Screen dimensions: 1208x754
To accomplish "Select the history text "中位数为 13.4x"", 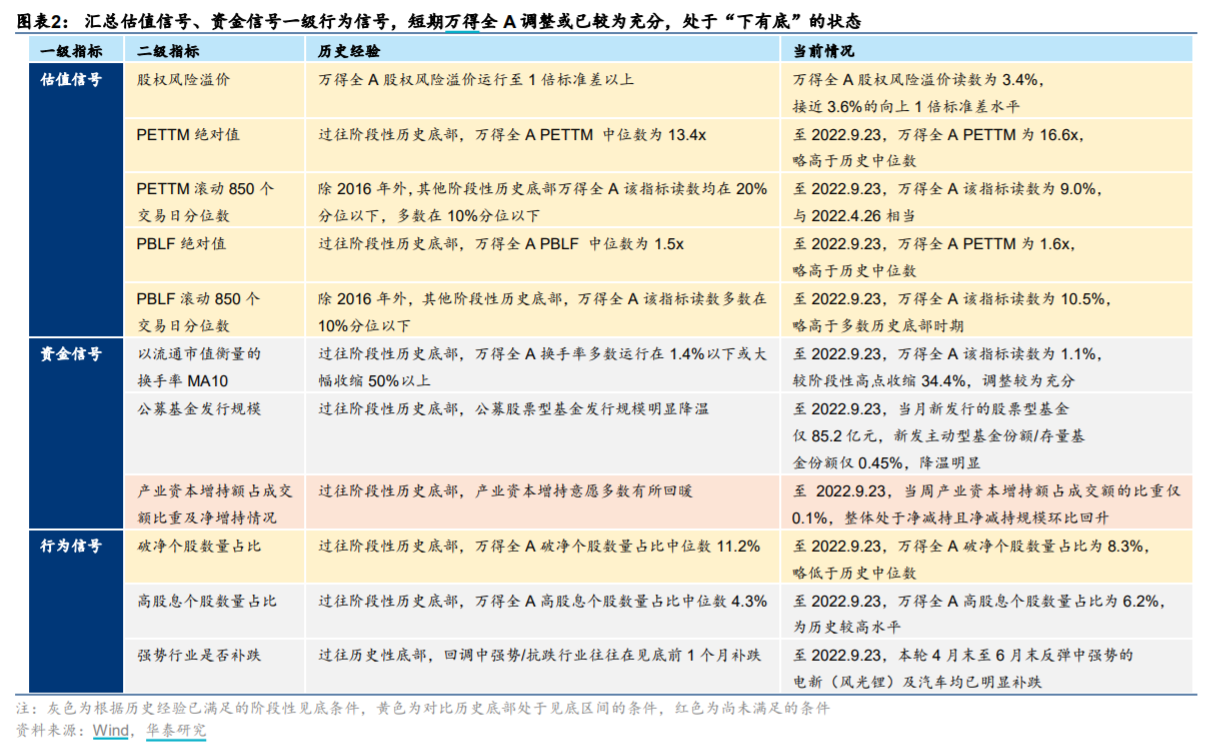I will 654,134.
